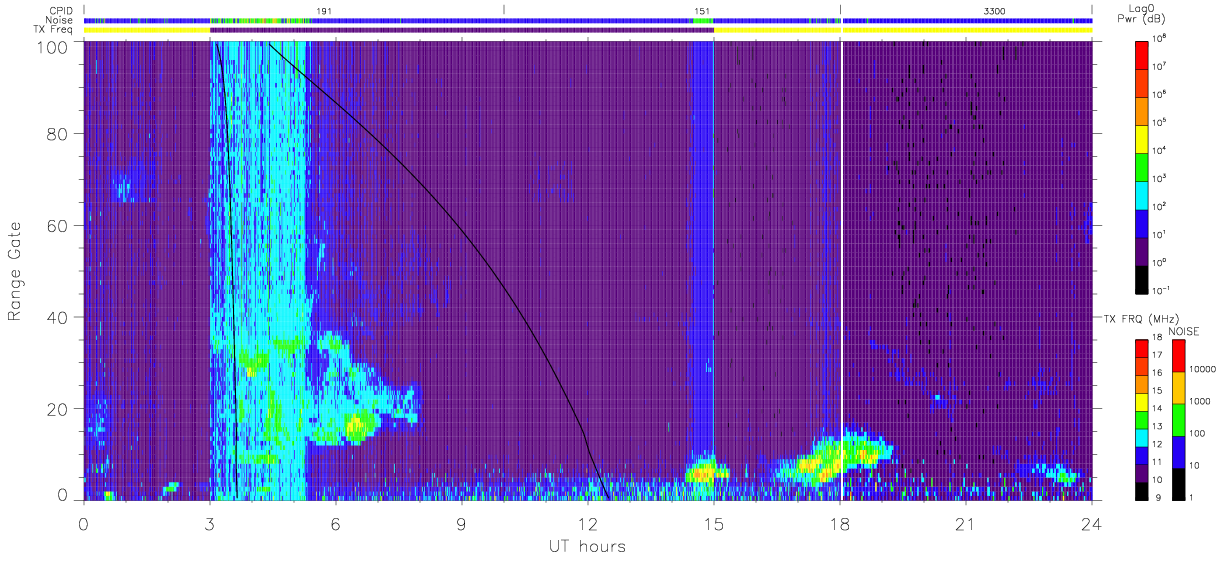Viewport: 1228px width, 567px height.
Task: Click the x-axis tick label '6'
Action: click(x=335, y=523)
